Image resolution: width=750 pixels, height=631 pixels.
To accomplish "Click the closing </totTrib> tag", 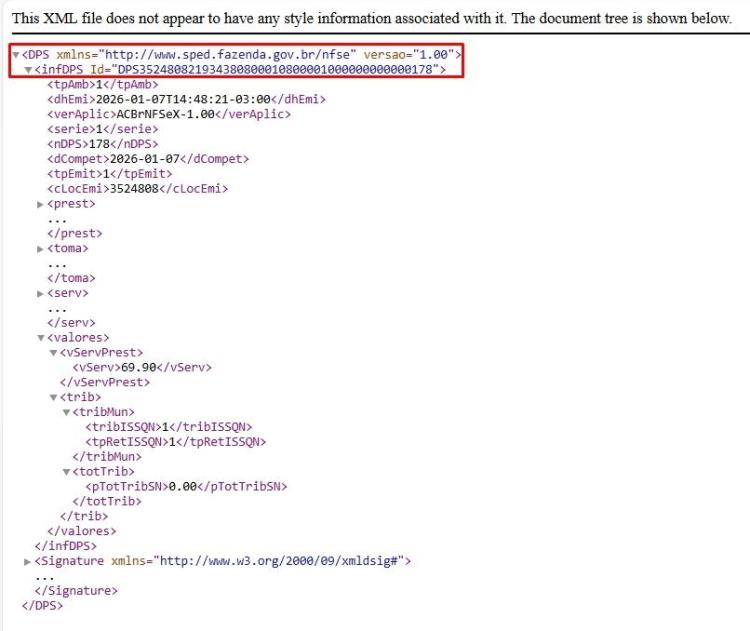I will (x=107, y=501).
